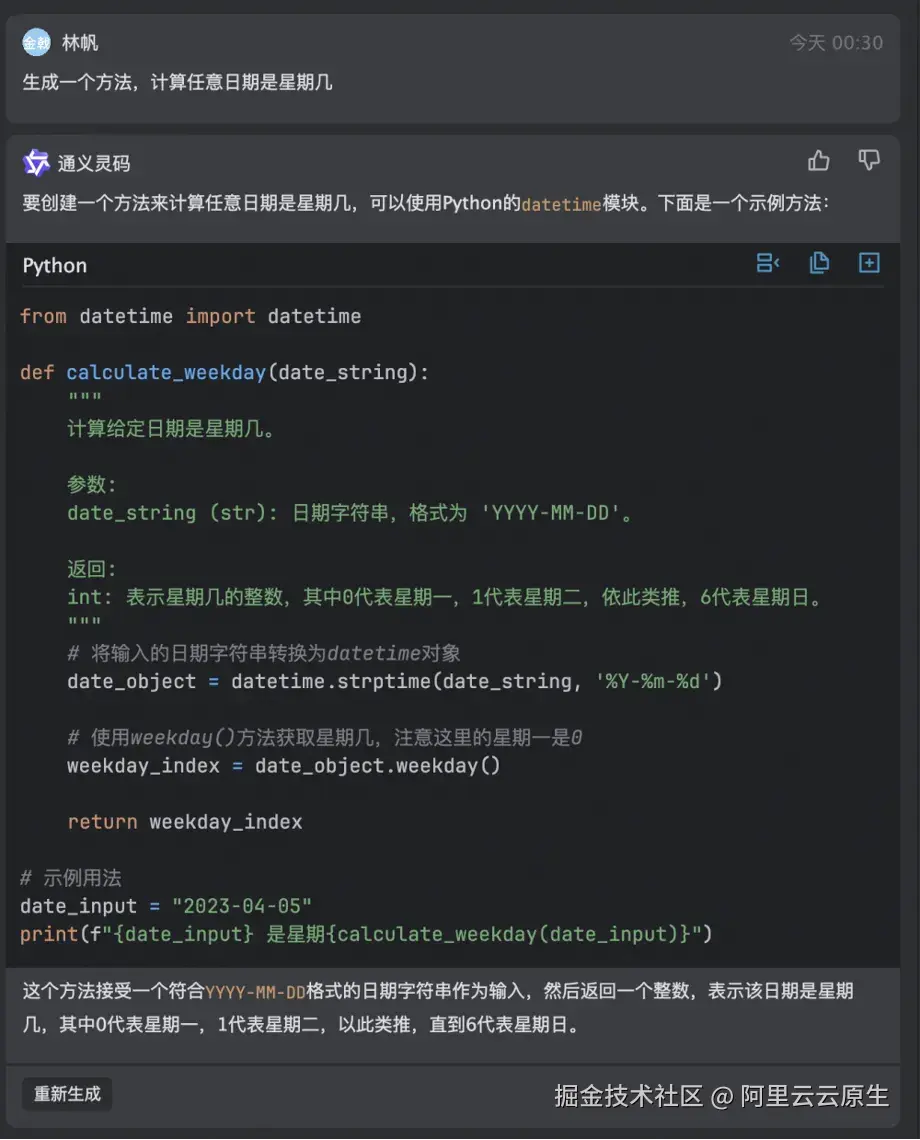Copy the Python code snippet
The image size is (920, 1140).
[818, 263]
